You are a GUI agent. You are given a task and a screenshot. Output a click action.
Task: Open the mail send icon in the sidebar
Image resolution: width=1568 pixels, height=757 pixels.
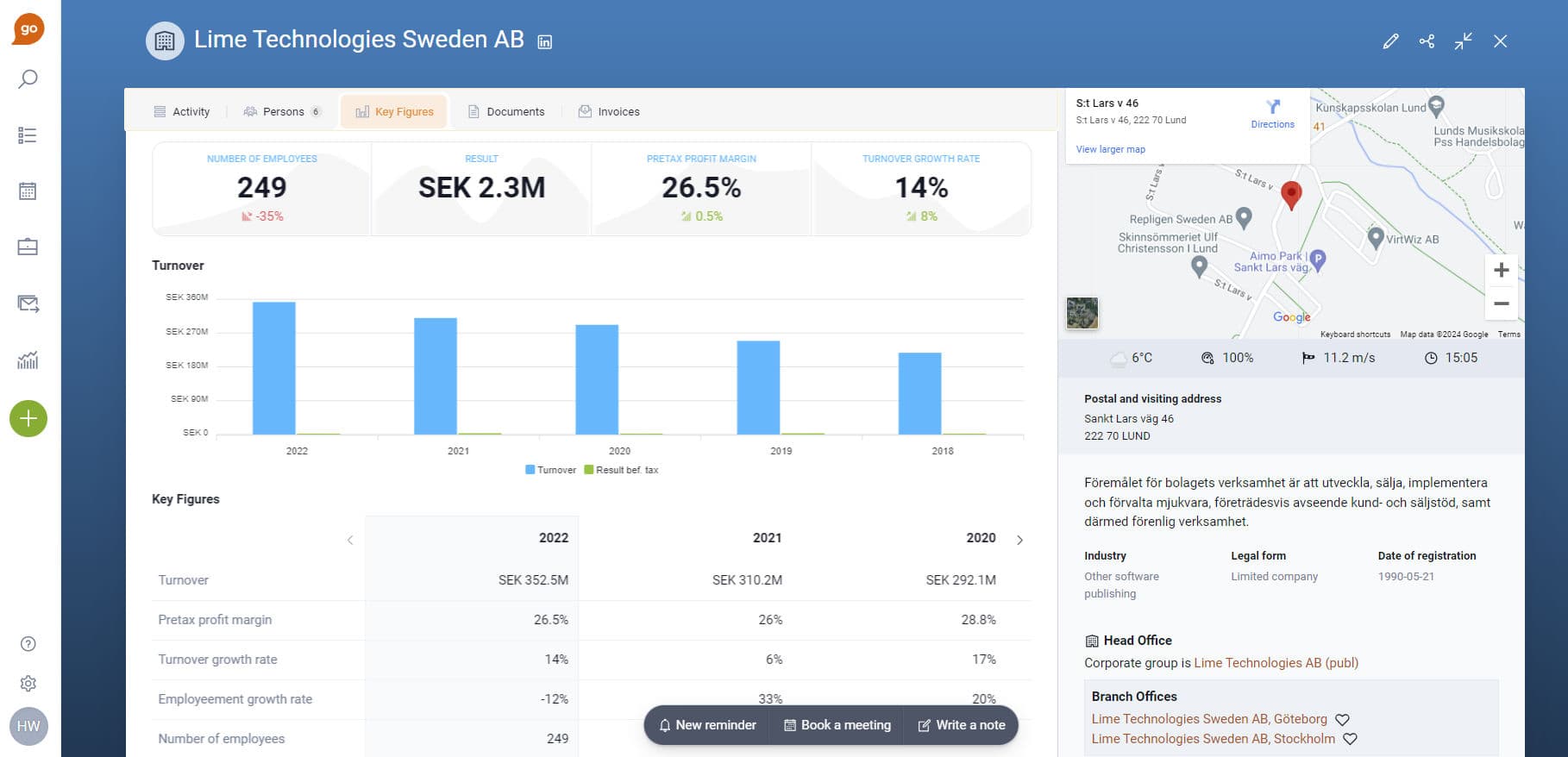[x=28, y=303]
